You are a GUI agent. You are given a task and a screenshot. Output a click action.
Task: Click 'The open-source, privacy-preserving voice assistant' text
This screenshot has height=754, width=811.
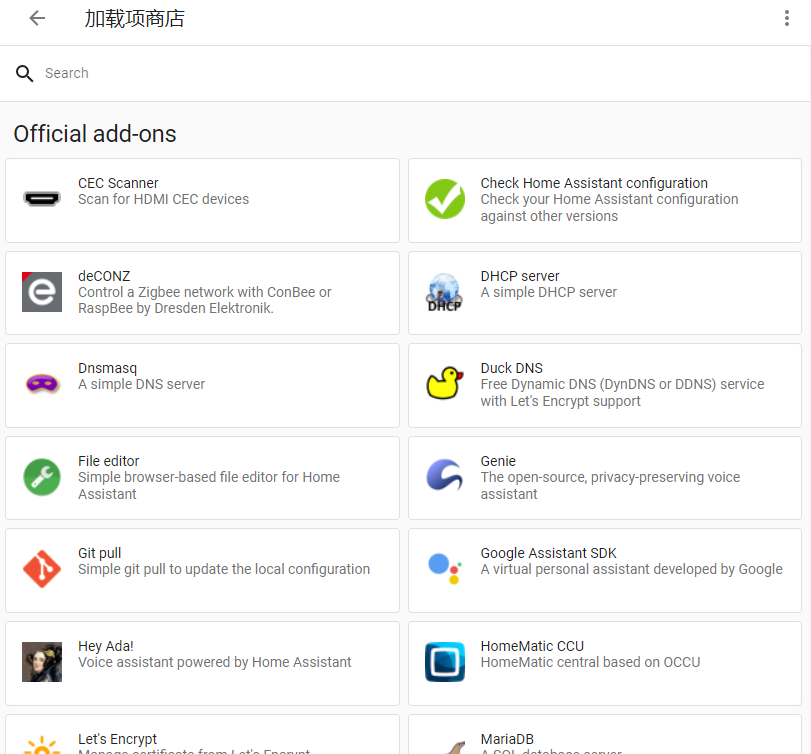610,485
